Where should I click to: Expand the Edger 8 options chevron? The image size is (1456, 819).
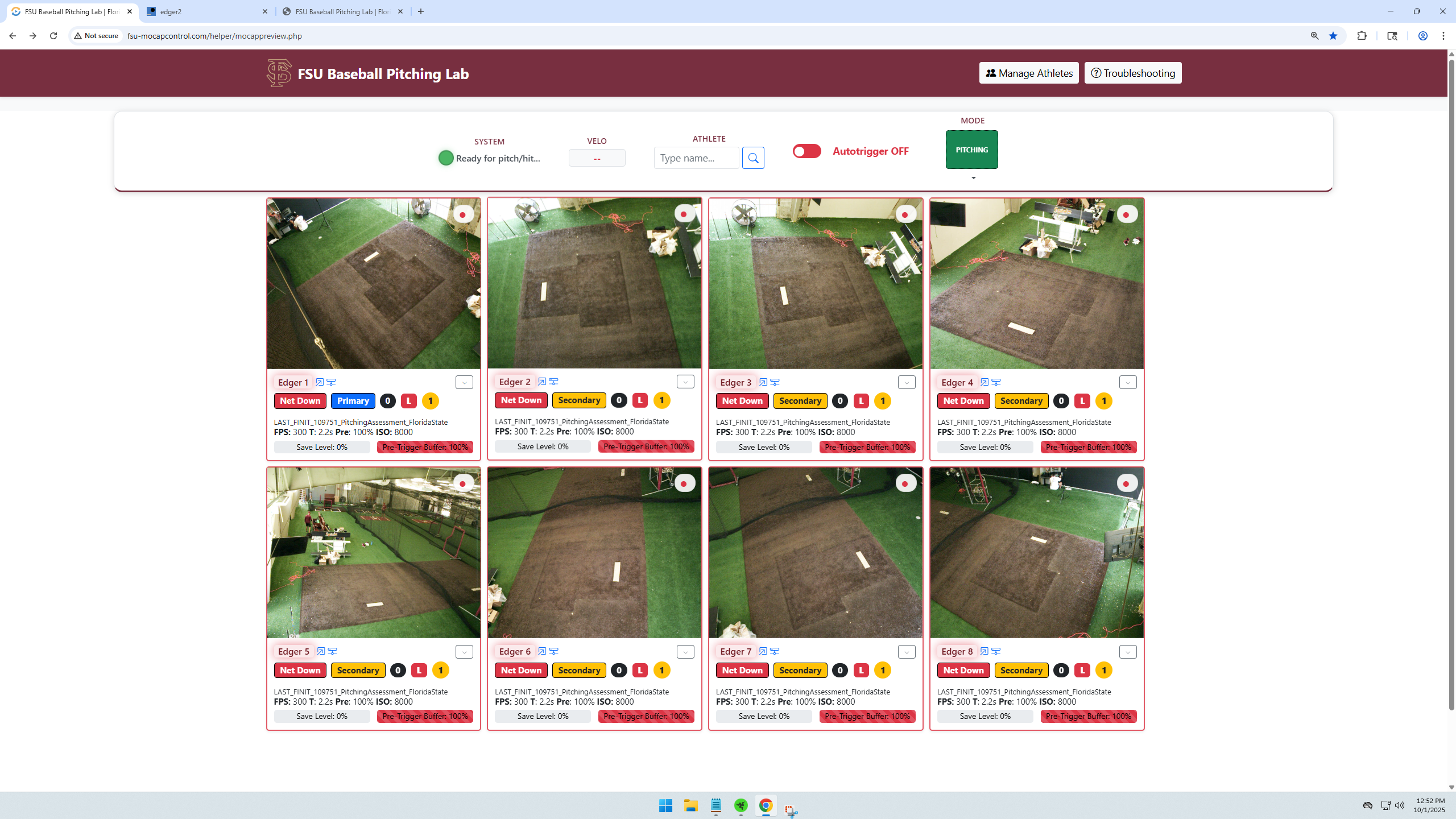[1128, 652]
